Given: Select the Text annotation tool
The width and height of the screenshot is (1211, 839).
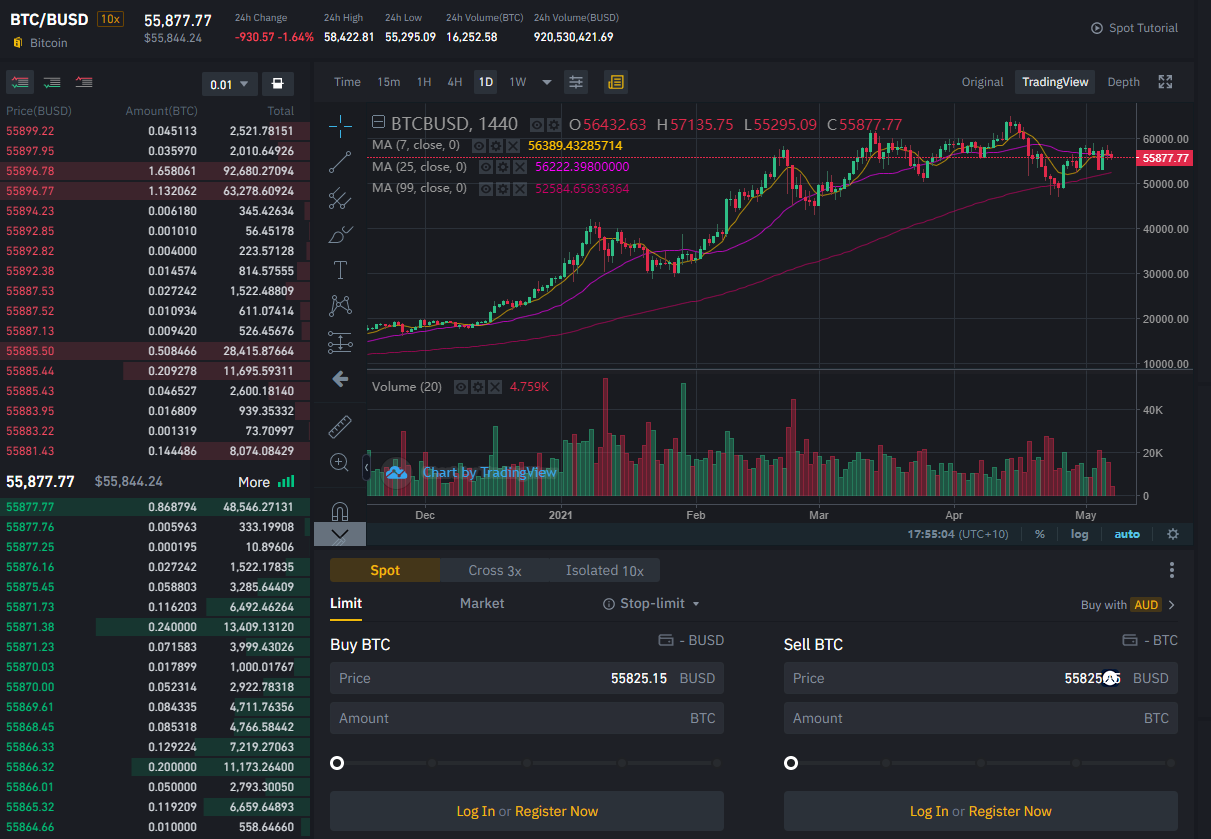Looking at the screenshot, I should coord(340,270).
